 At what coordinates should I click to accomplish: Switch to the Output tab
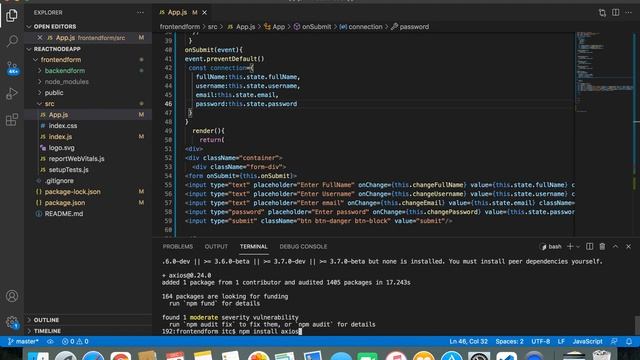coord(216,247)
